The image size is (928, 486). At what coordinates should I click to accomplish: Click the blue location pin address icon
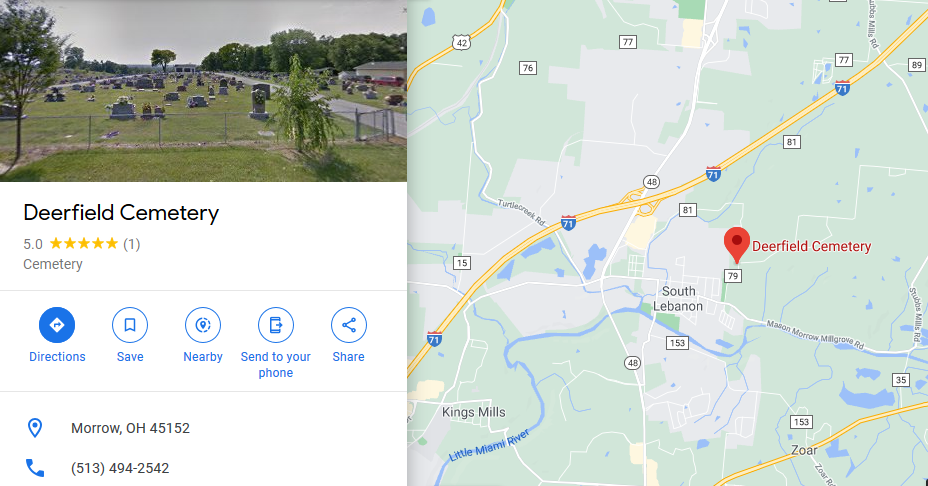tap(35, 428)
